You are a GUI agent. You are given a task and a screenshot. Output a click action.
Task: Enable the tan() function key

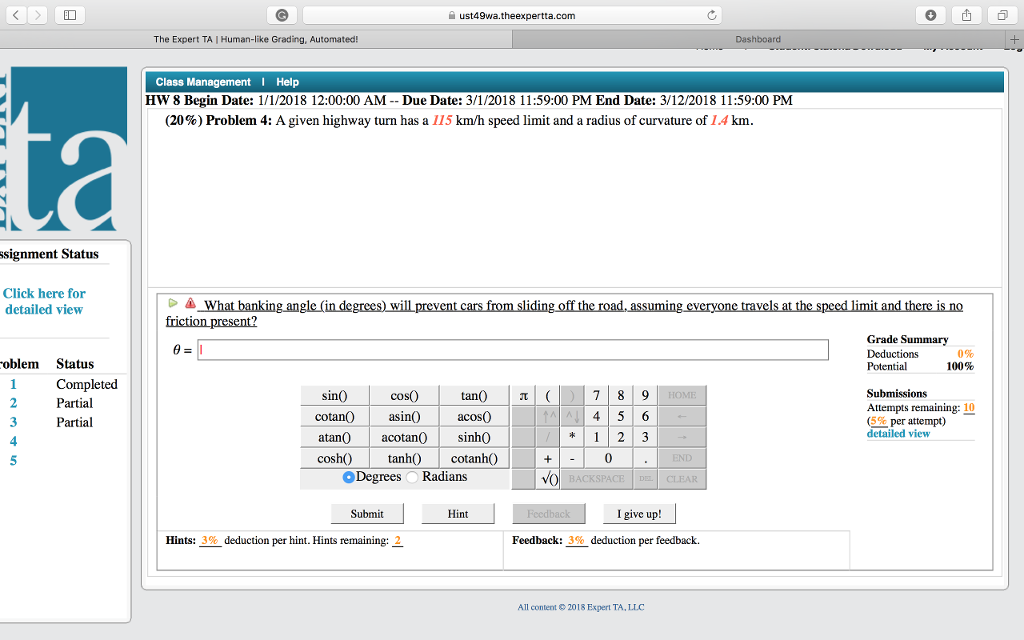(x=474, y=395)
